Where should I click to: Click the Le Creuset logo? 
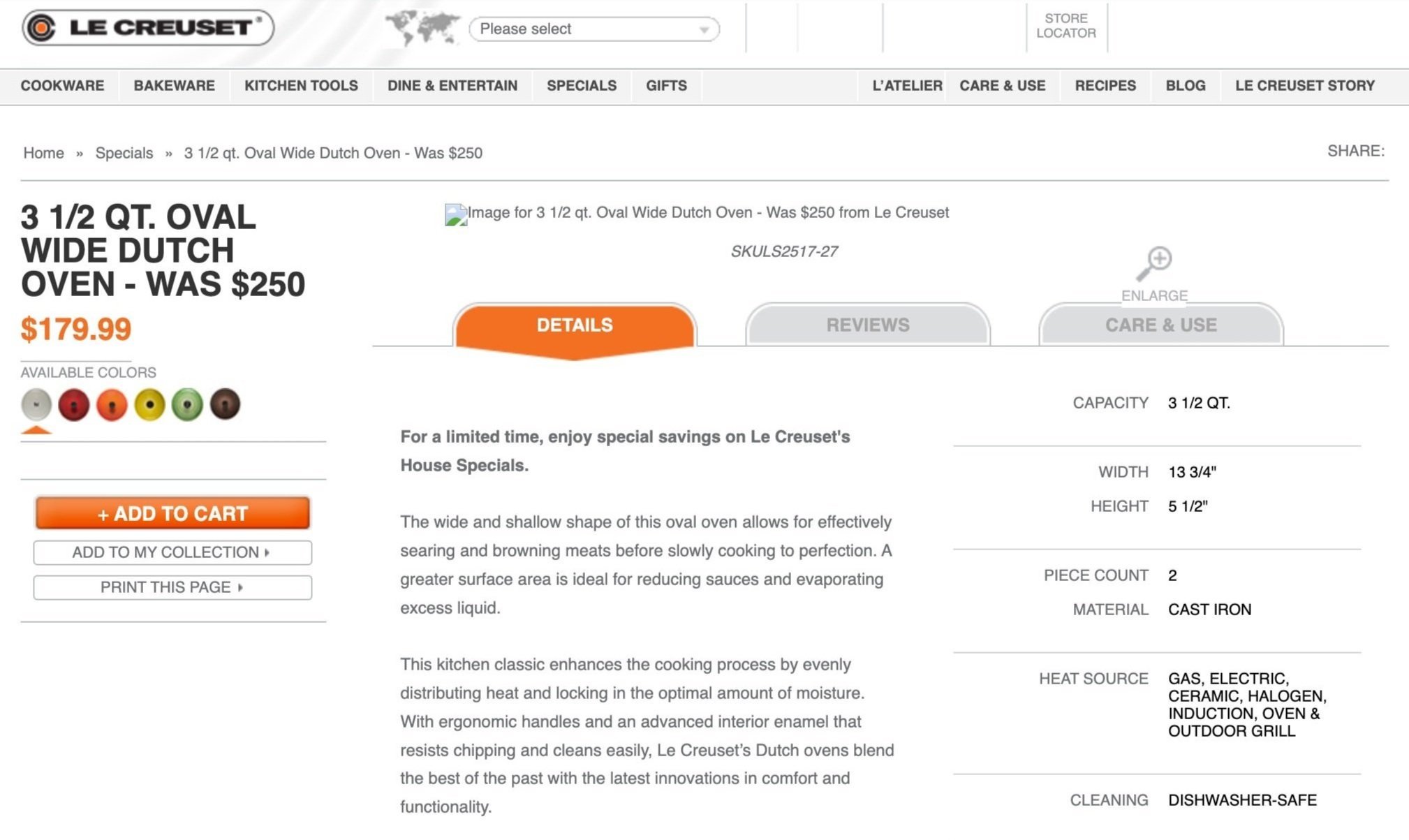148,28
